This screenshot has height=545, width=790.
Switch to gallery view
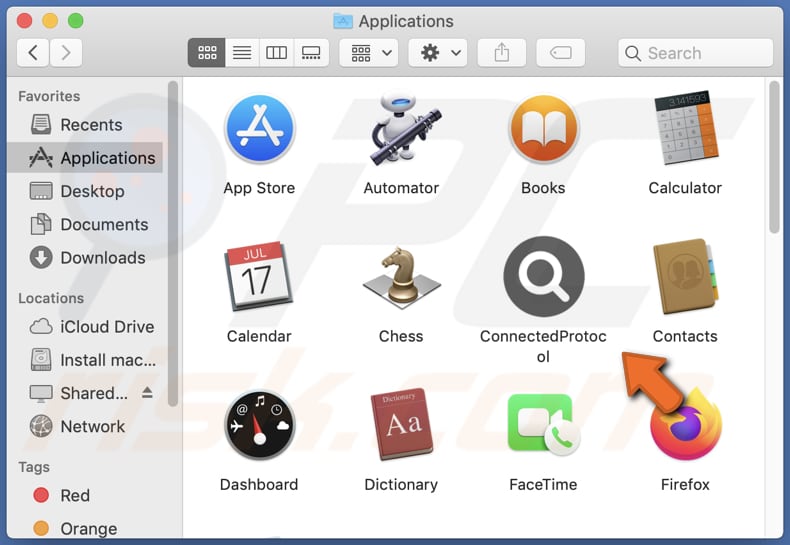tap(311, 52)
